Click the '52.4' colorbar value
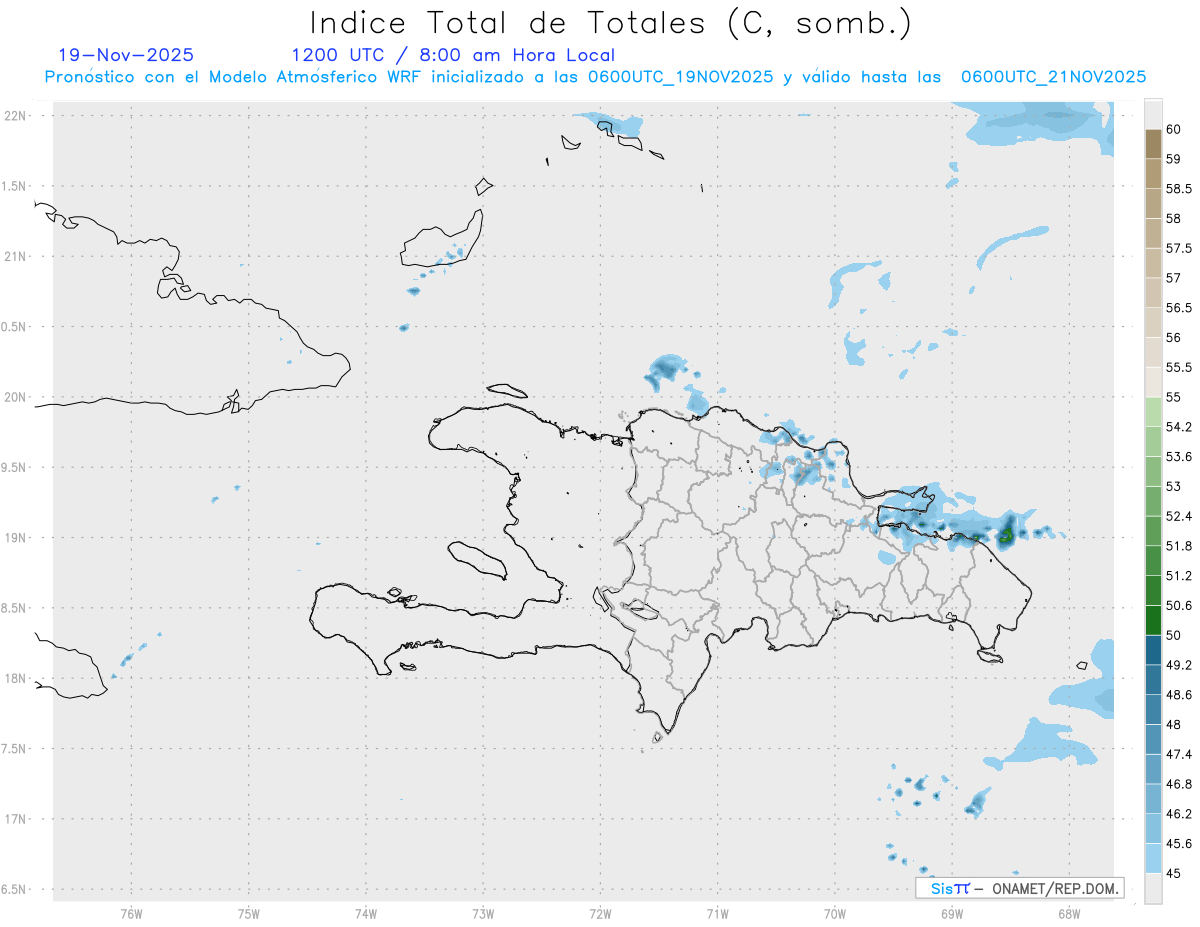The height and width of the screenshot is (927, 1200). (x=1178, y=516)
